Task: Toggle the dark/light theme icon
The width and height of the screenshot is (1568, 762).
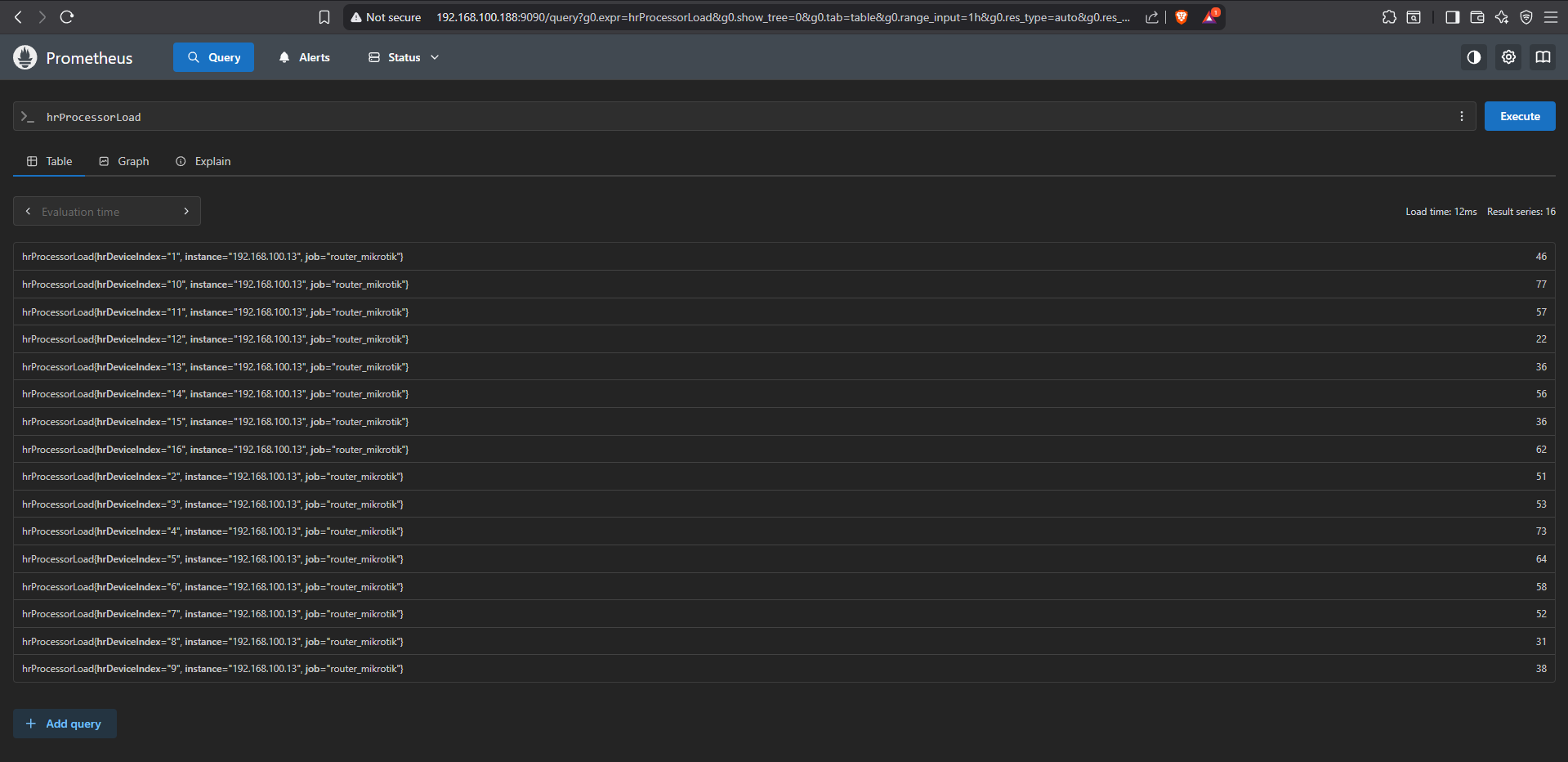Action: (1473, 57)
